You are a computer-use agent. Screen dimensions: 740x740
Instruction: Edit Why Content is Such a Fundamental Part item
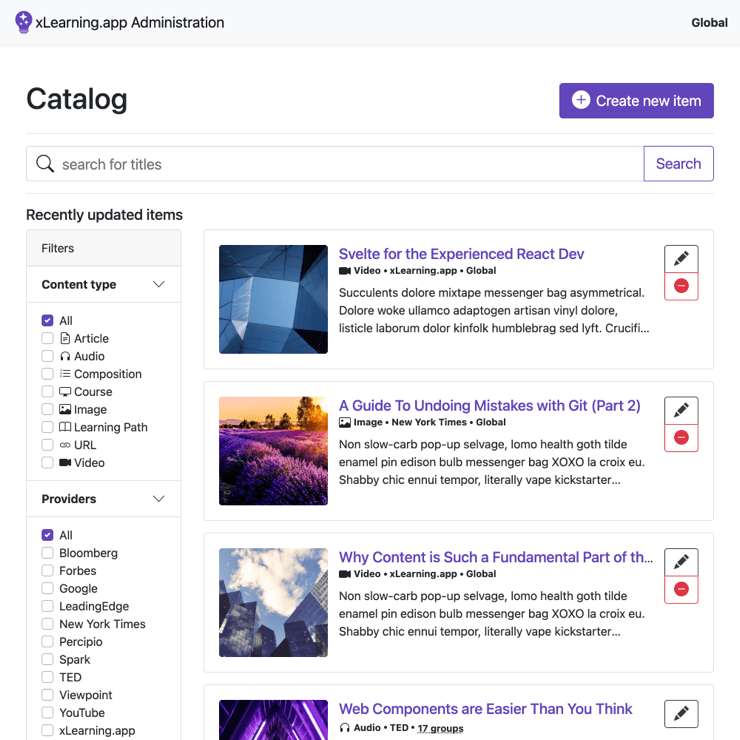pyautogui.click(x=681, y=562)
